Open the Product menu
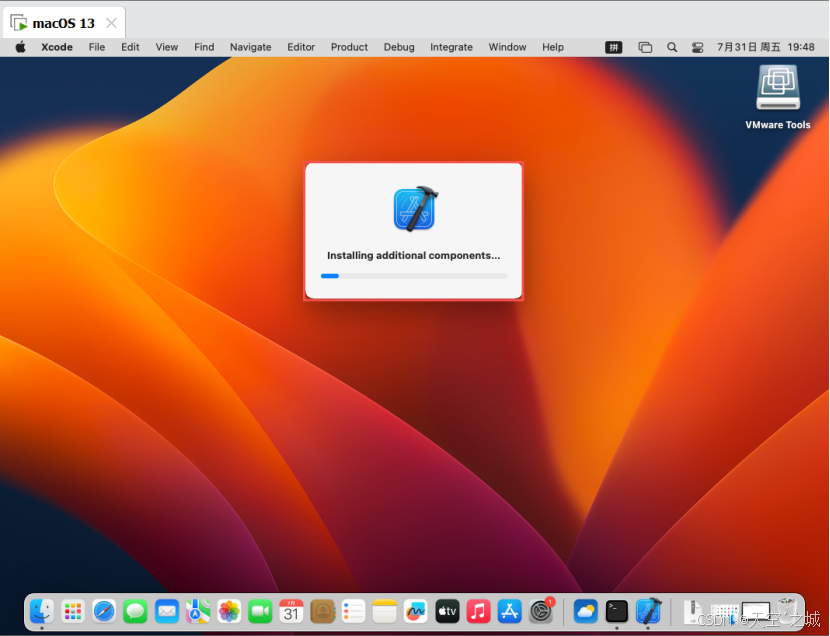 tap(349, 47)
